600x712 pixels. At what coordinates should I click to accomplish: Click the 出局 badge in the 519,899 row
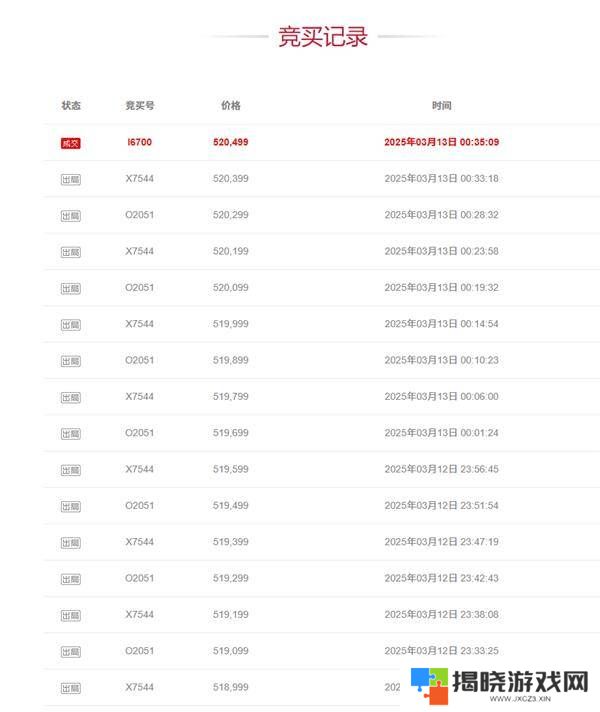[70, 361]
